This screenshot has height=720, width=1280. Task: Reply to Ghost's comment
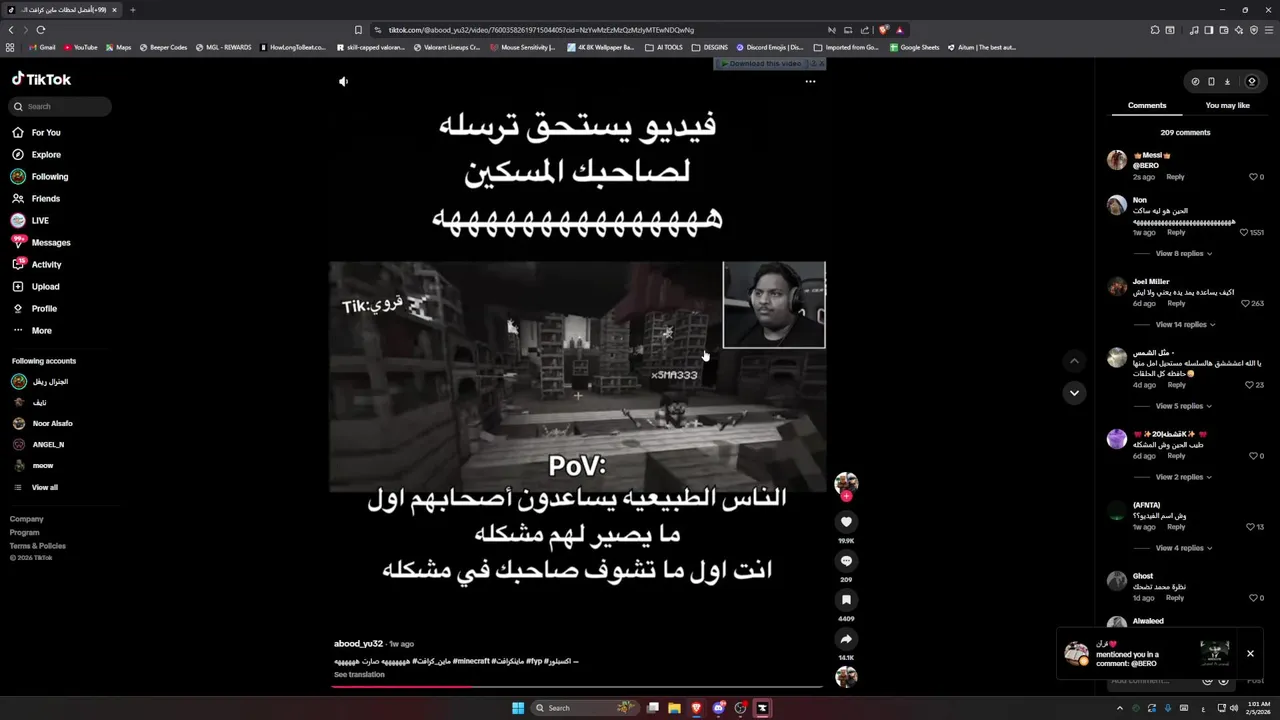pos(1175,598)
